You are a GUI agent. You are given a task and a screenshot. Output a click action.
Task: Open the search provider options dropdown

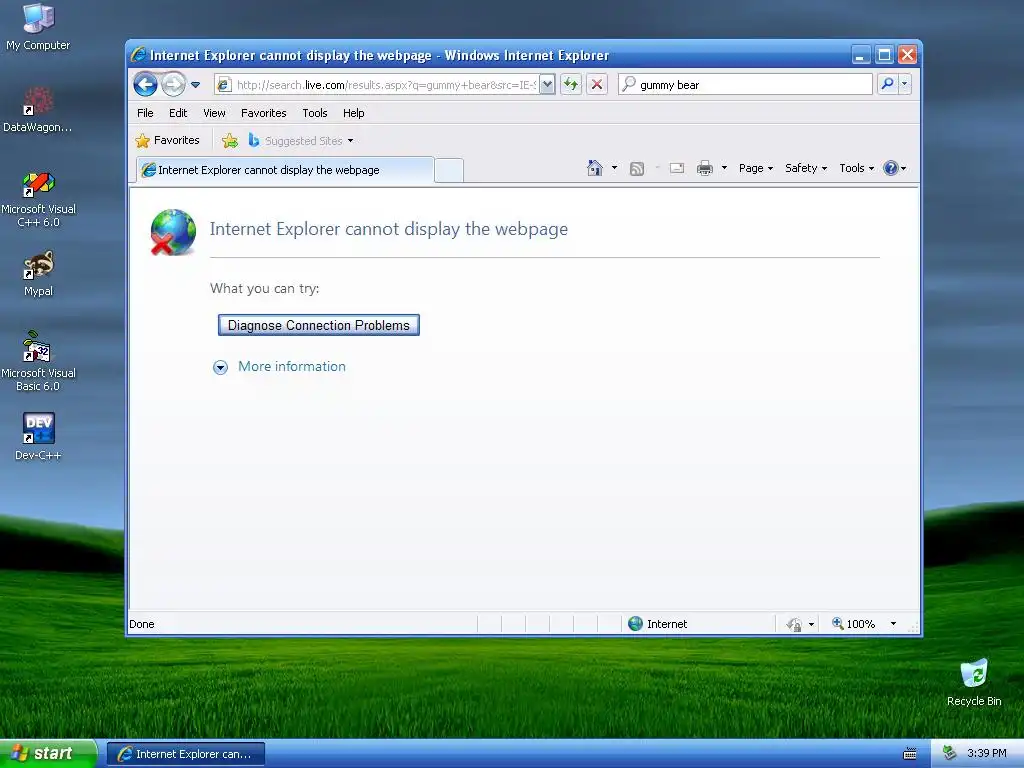(x=904, y=84)
